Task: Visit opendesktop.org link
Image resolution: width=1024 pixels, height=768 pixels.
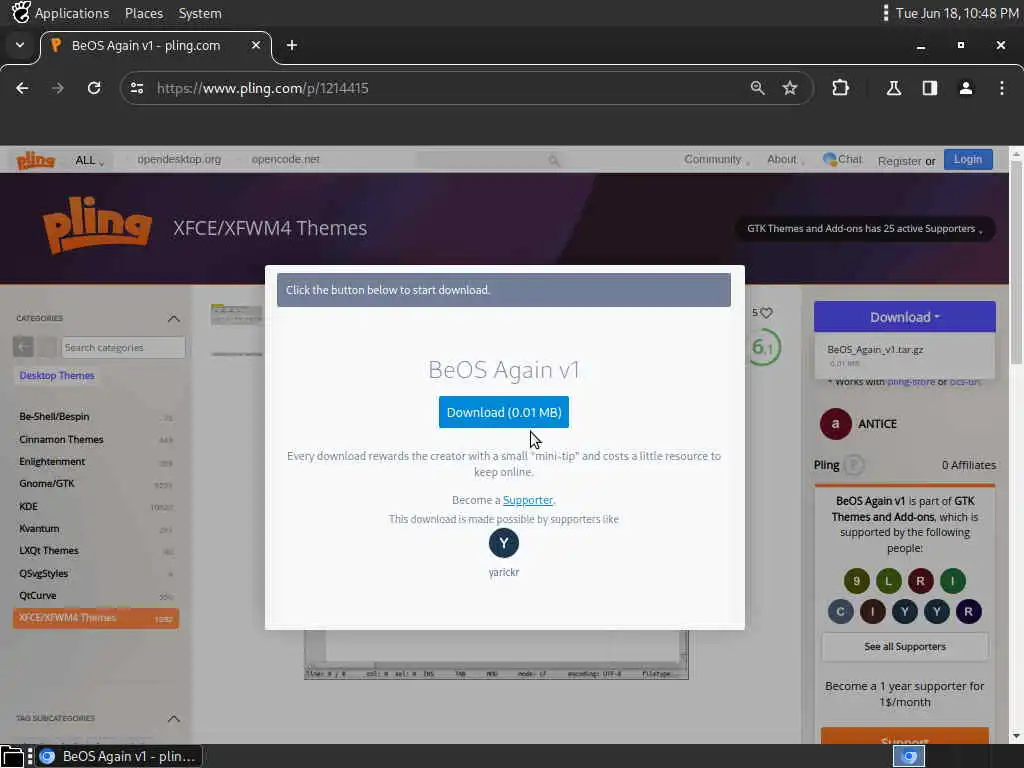Action: 179,159
